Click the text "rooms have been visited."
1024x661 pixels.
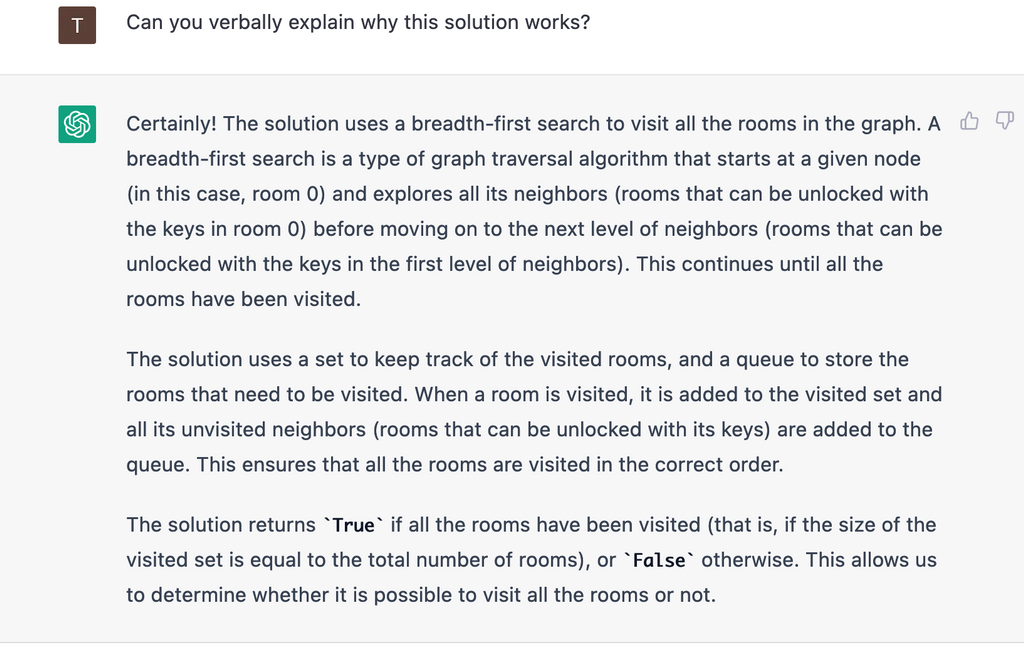[x=244, y=299]
